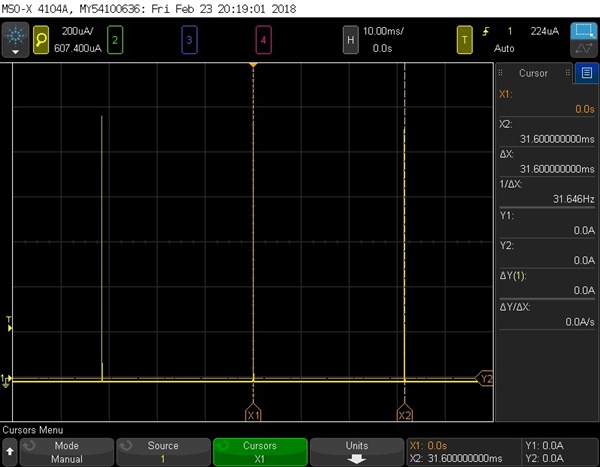Click the sidebar left drag grip
Viewport: 600px width, 467px height.
(500, 73)
